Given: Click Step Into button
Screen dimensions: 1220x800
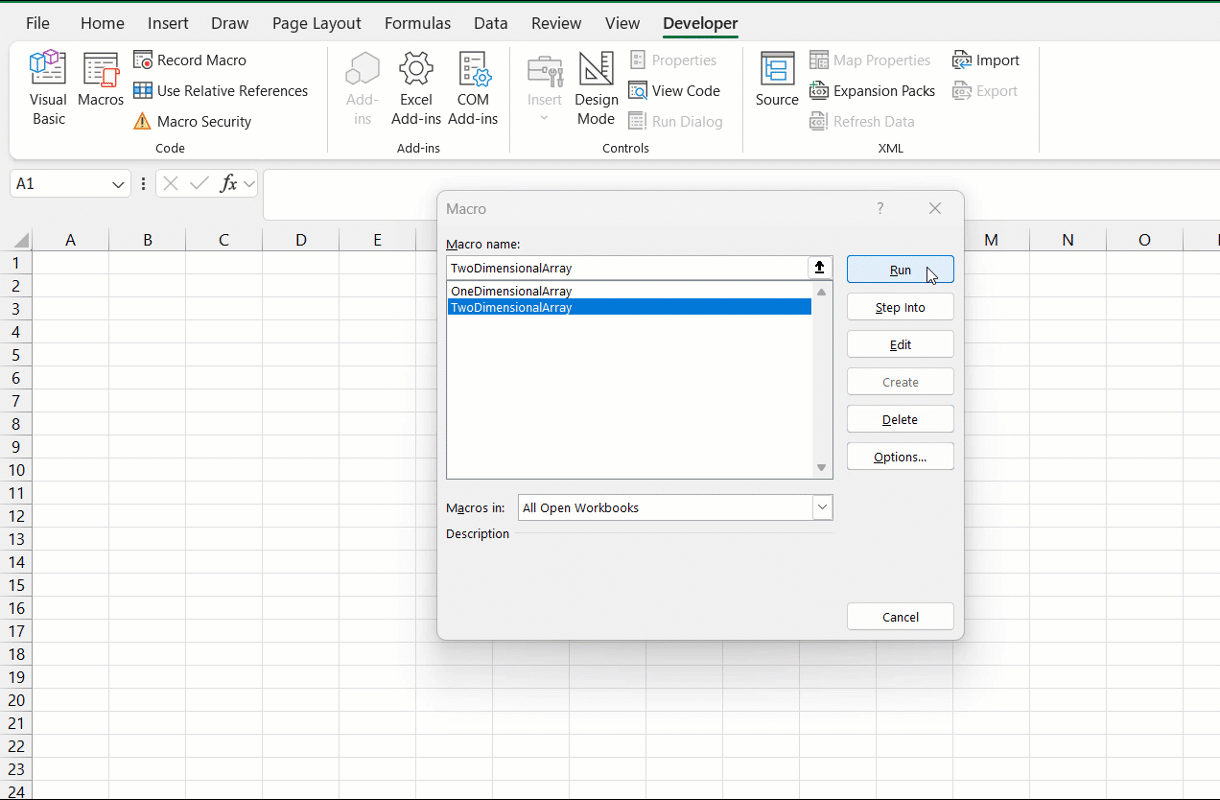Looking at the screenshot, I should [x=900, y=307].
